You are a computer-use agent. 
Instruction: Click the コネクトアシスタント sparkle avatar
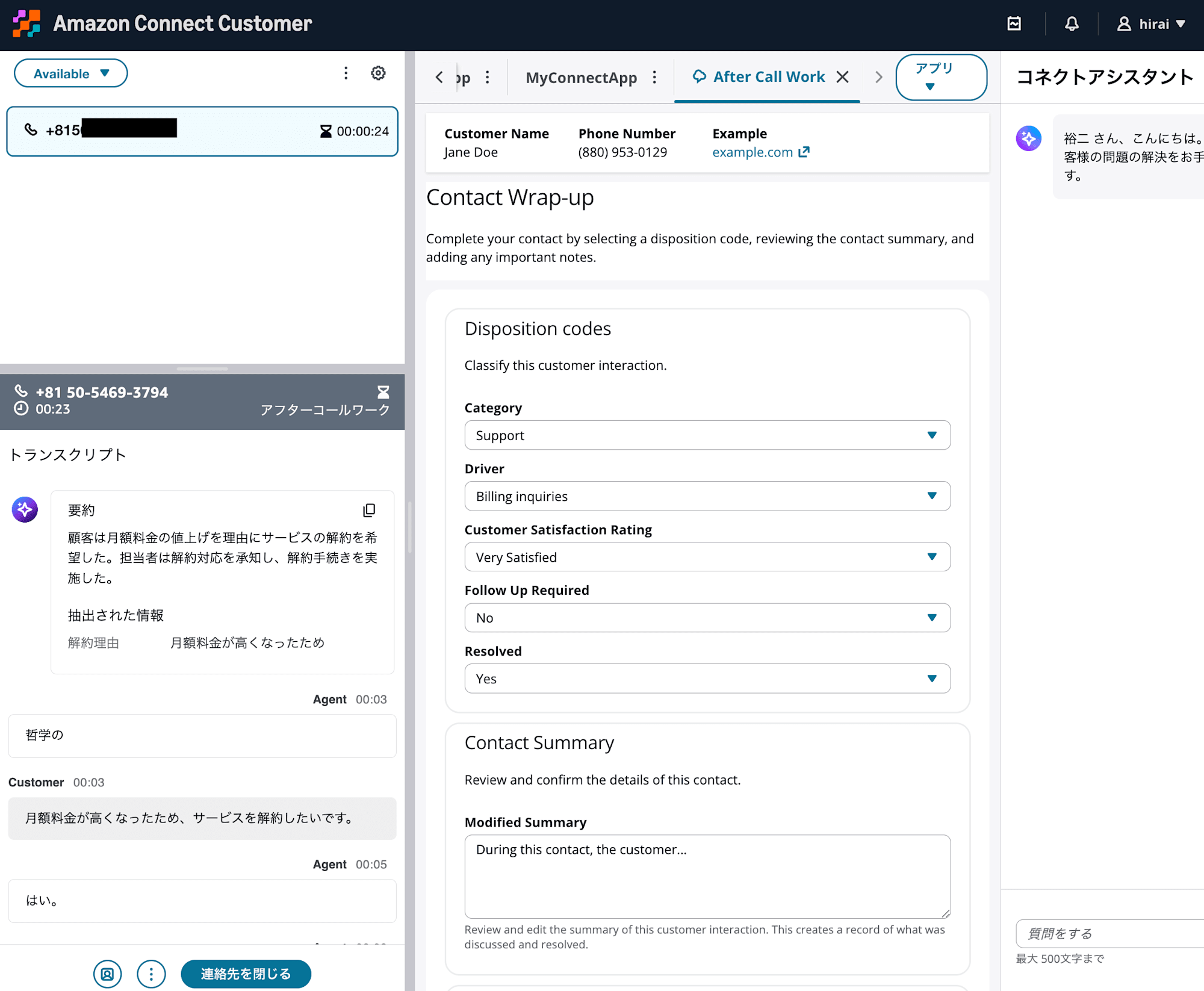click(1029, 138)
